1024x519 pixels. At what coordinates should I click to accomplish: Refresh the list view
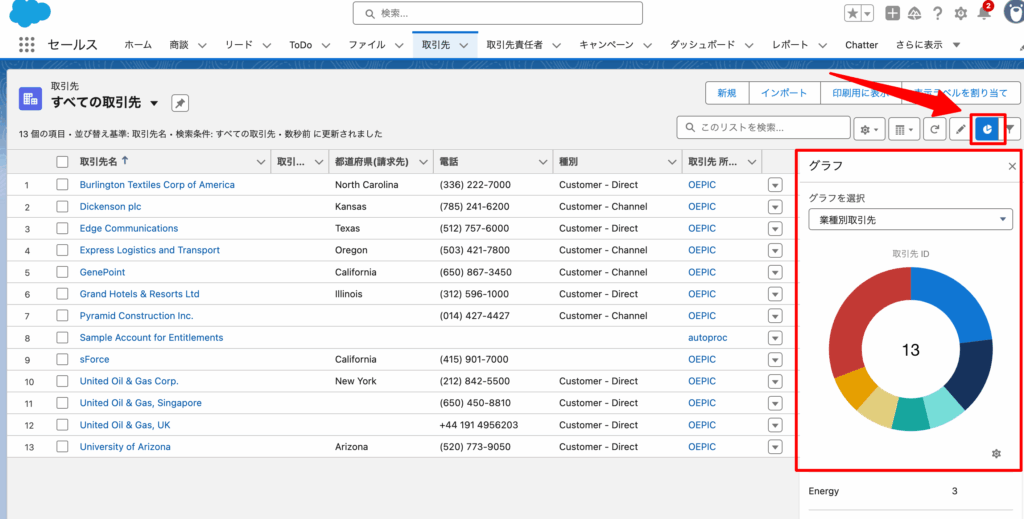coord(935,129)
